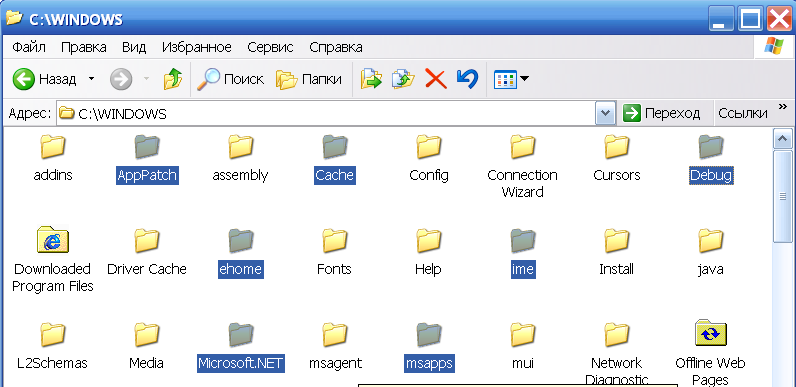Click the folder icon in the title bar
The height and width of the screenshot is (387, 796).
(14, 18)
